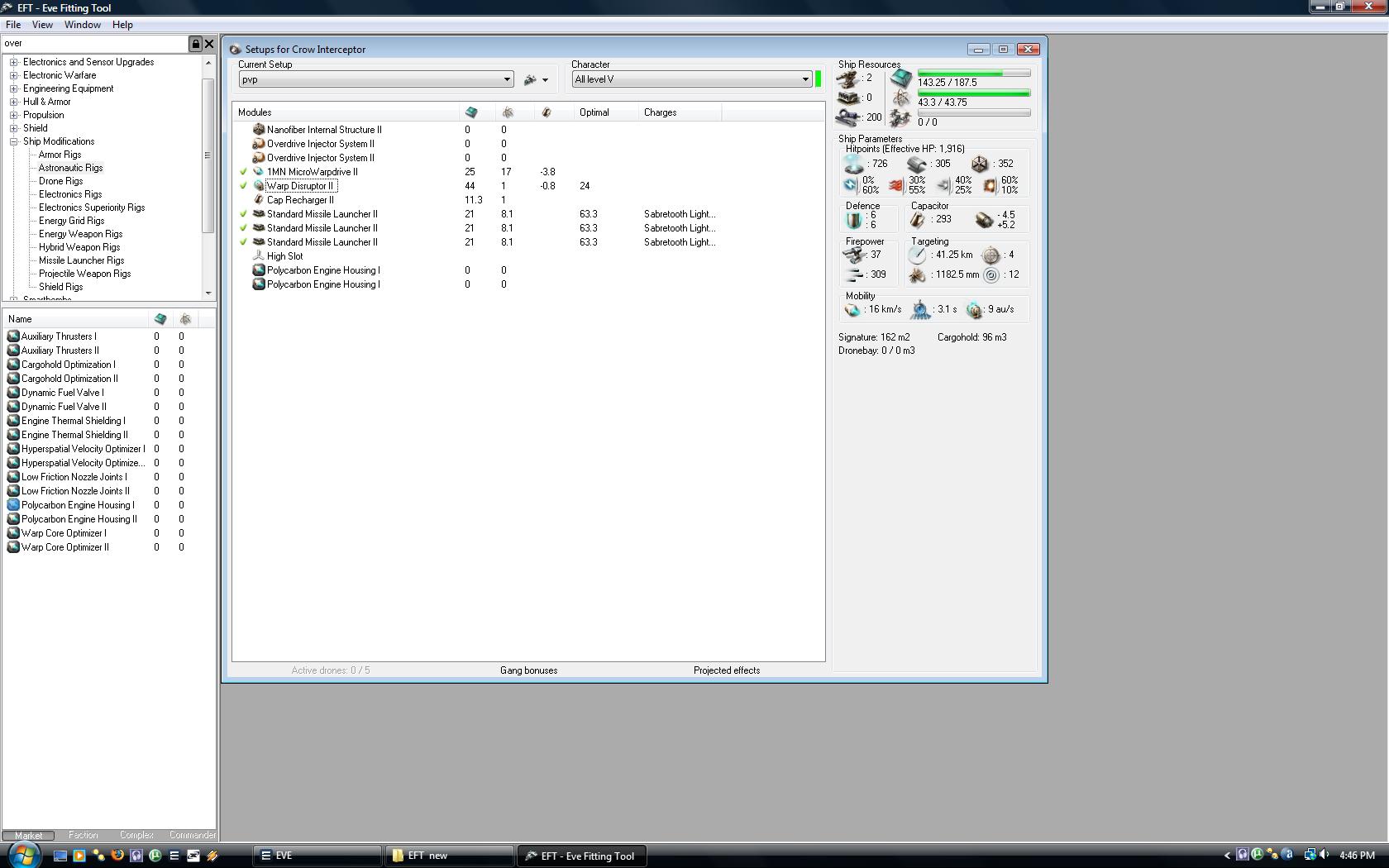This screenshot has height=868, width=1389.
Task: Clear the module search with the X icon
Action: [209, 44]
